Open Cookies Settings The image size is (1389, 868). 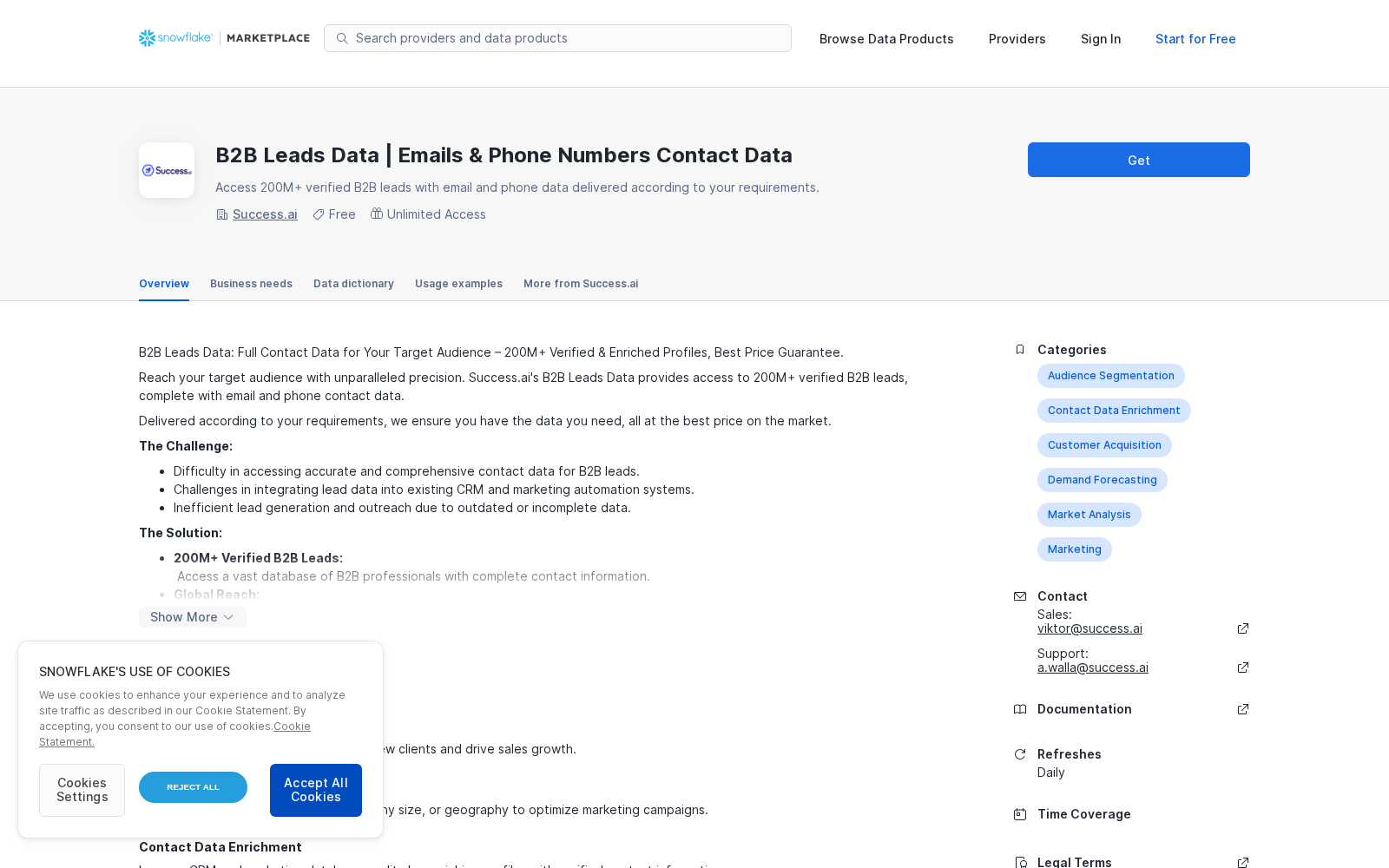click(82, 790)
